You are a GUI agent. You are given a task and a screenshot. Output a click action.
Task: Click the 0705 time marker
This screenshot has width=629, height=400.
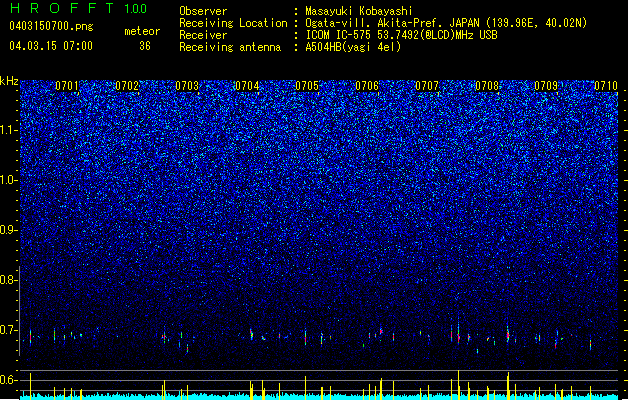[x=307, y=86]
